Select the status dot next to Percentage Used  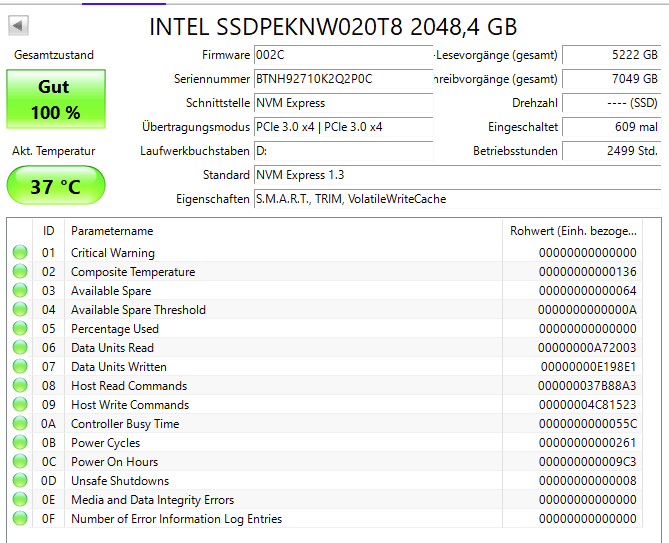(20, 329)
